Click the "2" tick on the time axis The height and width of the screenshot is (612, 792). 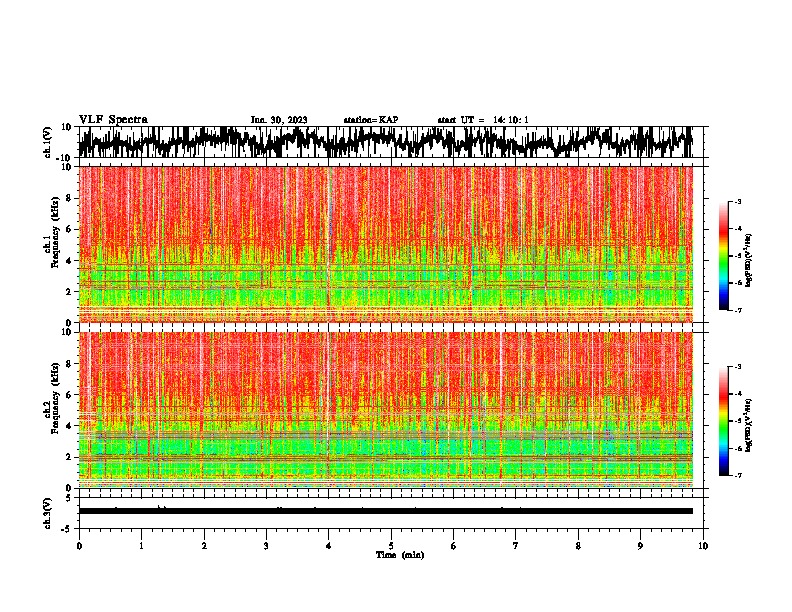(x=204, y=546)
